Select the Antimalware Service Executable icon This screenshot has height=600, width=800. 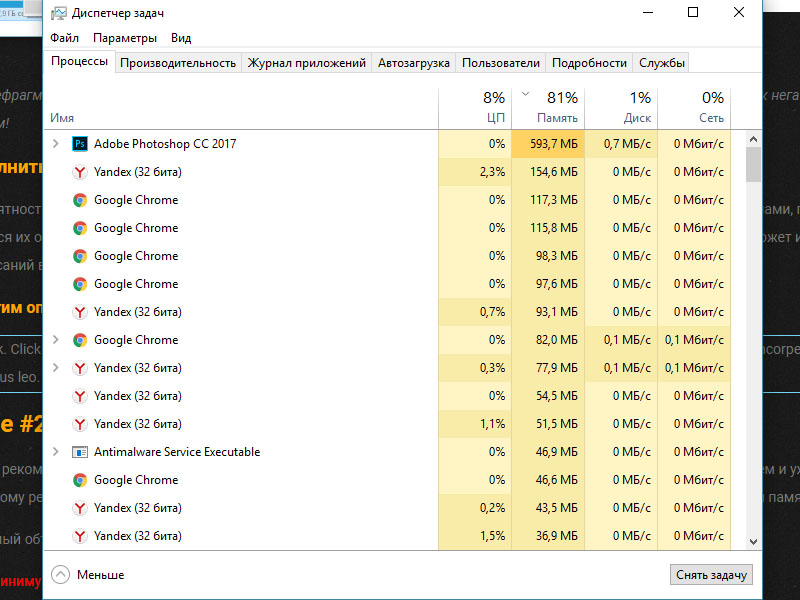80,452
